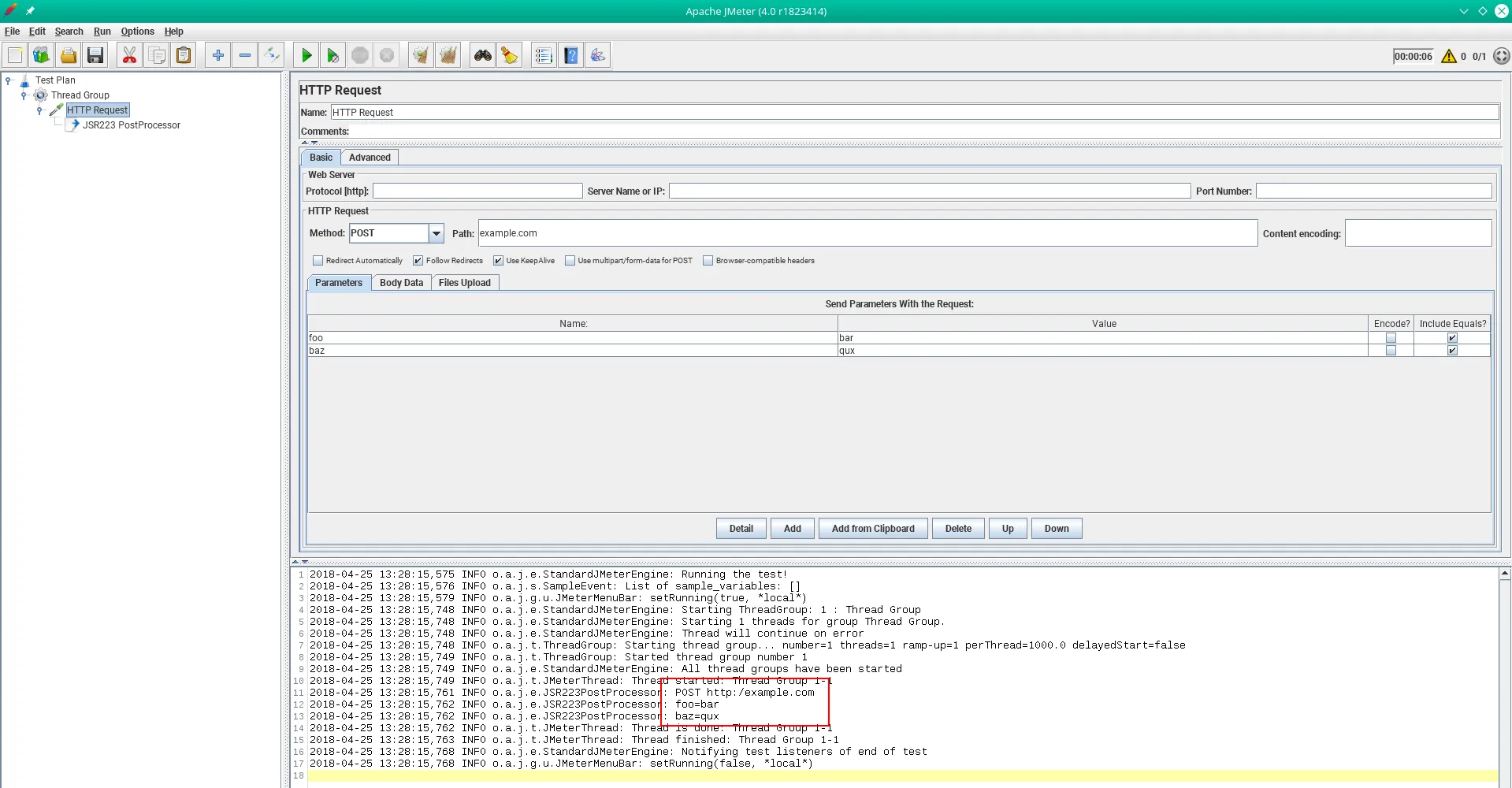Open the Method dropdown showing POST
Viewport: 1512px width, 788px height.
click(x=436, y=233)
